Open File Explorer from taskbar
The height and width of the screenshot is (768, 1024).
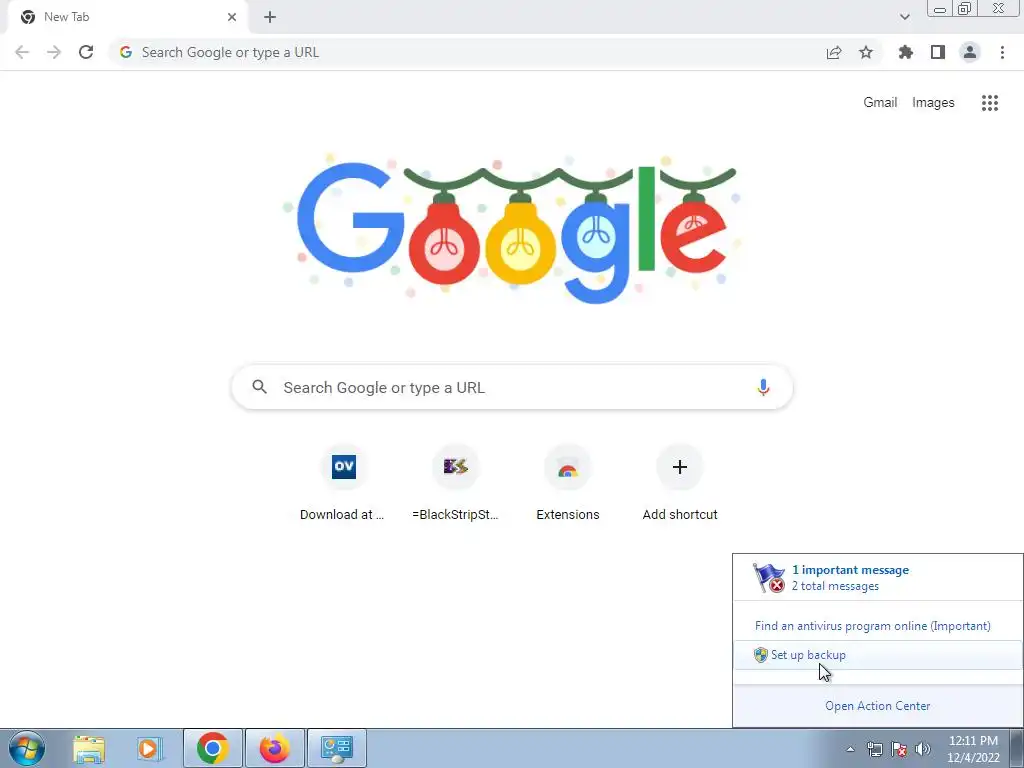point(89,748)
